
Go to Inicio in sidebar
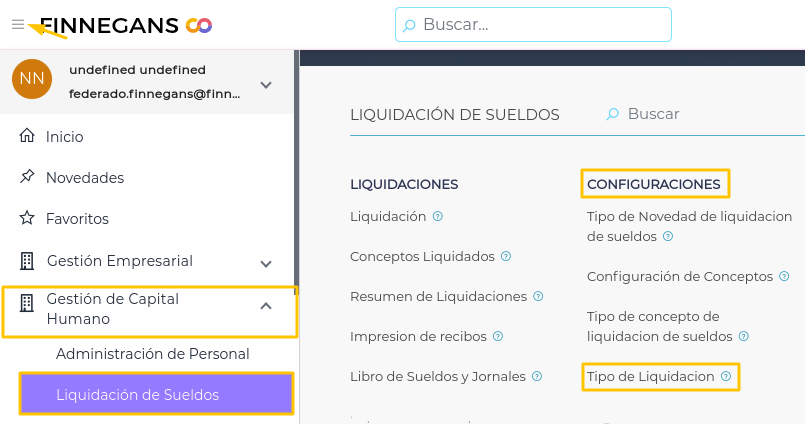tap(64, 137)
